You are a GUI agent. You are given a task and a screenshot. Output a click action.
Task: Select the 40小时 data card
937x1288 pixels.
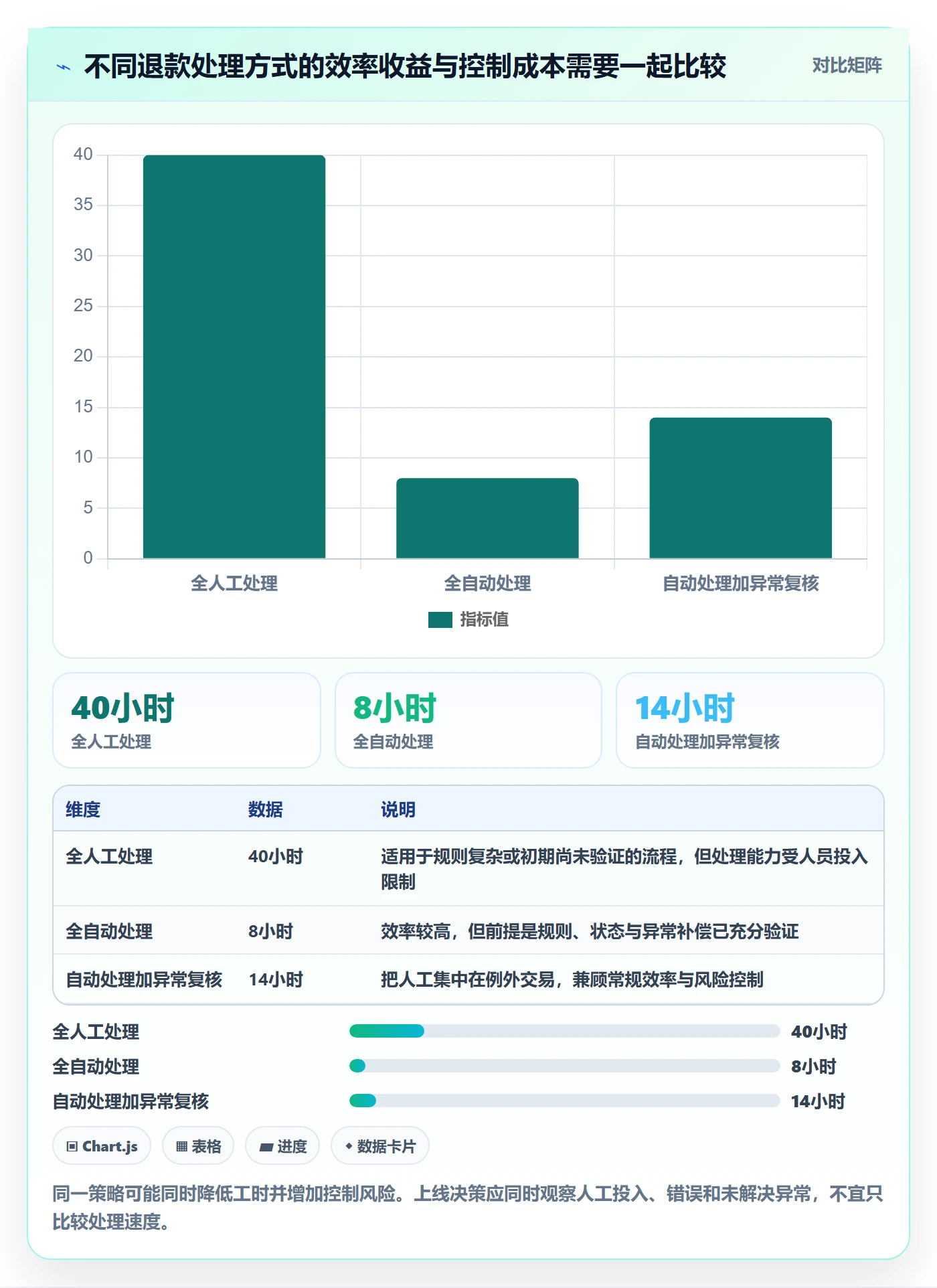[x=187, y=720]
